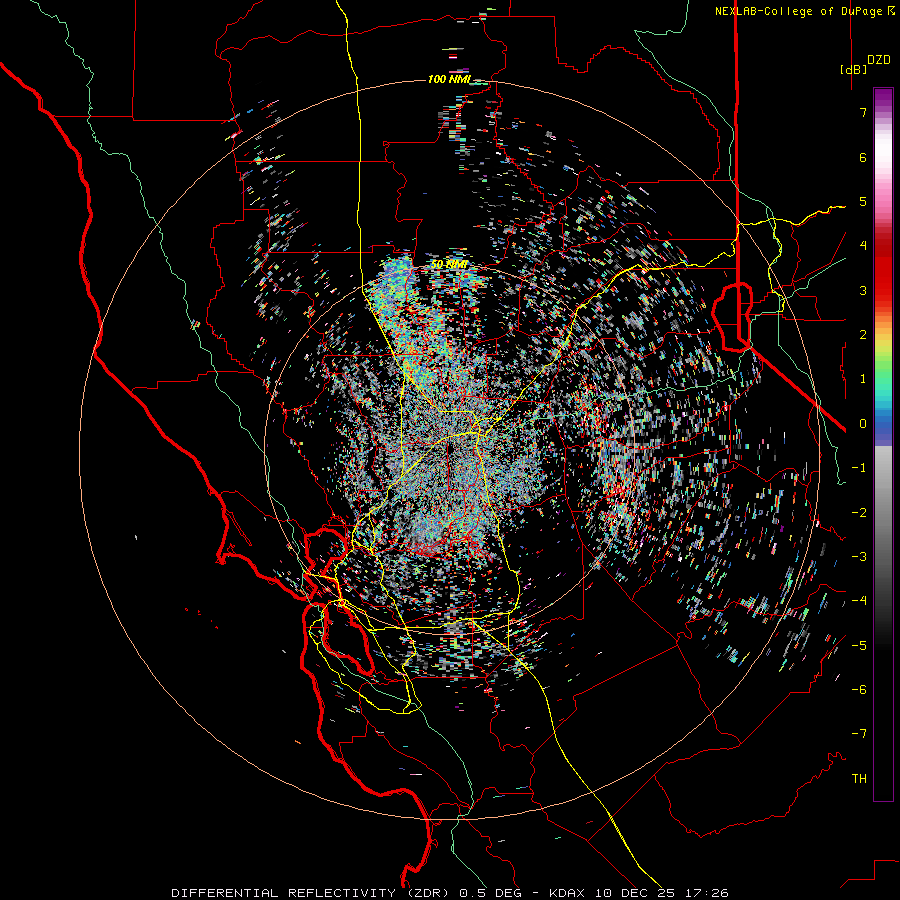Click the 2 dB scale tick label
The image size is (900, 900).
coord(863,335)
